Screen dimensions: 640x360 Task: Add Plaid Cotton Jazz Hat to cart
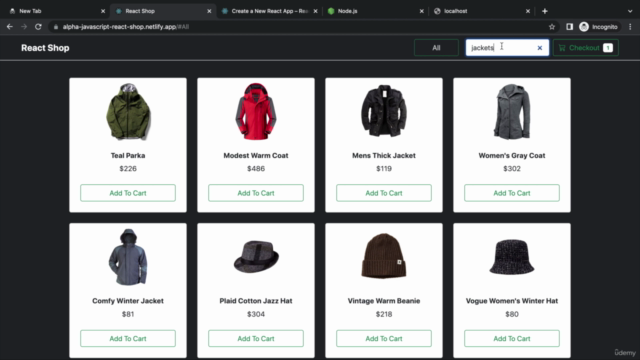pyautogui.click(x=256, y=338)
